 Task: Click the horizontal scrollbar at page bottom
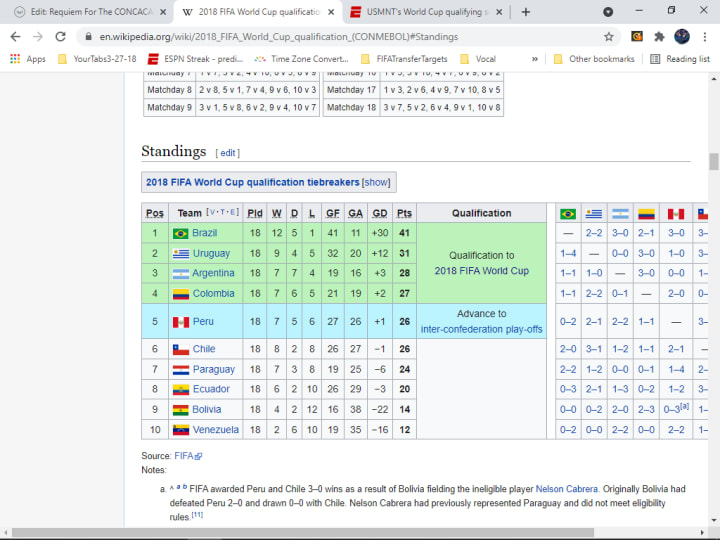pyautogui.click(x=303, y=533)
